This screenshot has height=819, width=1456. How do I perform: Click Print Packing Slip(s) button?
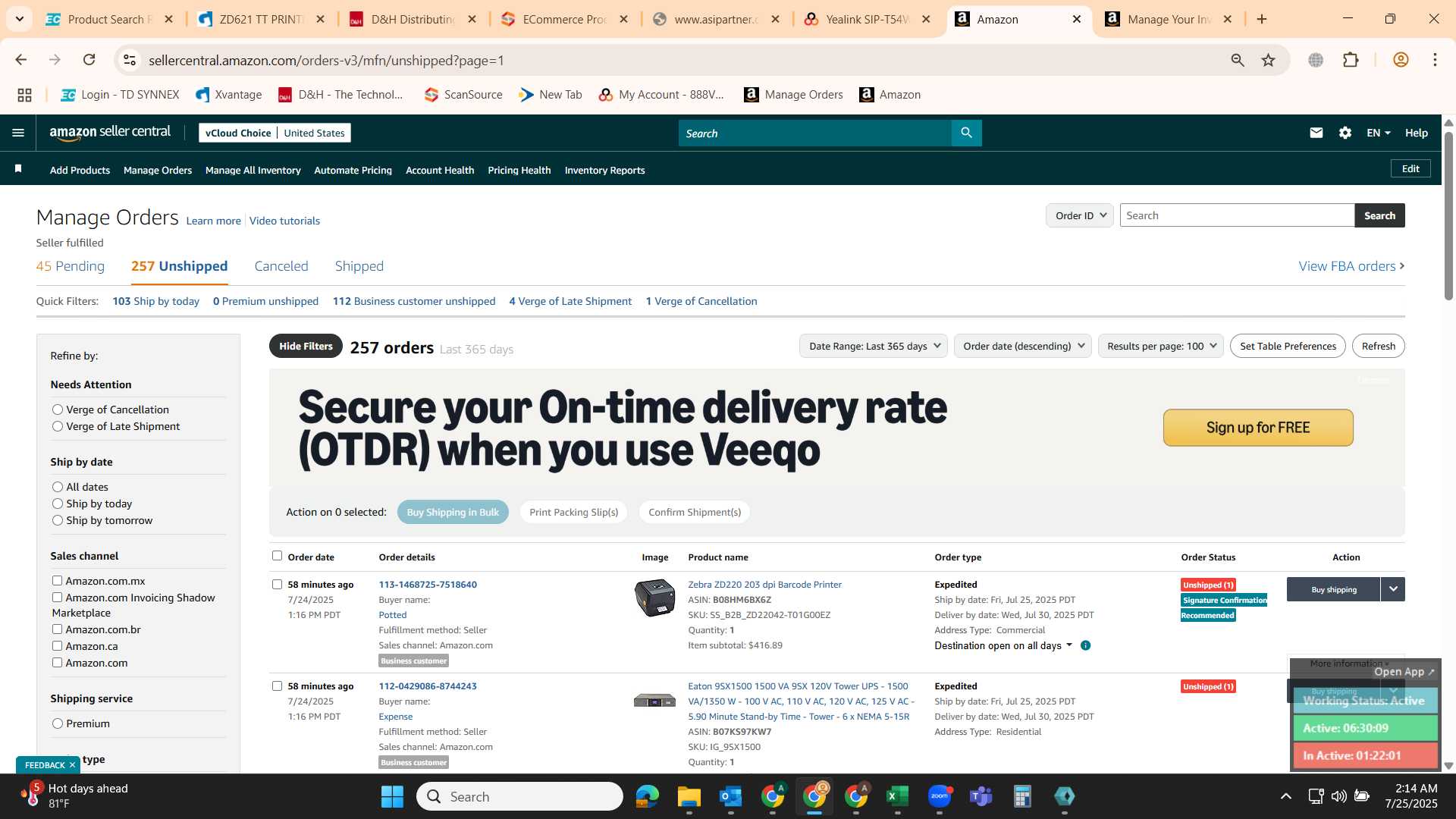point(574,512)
